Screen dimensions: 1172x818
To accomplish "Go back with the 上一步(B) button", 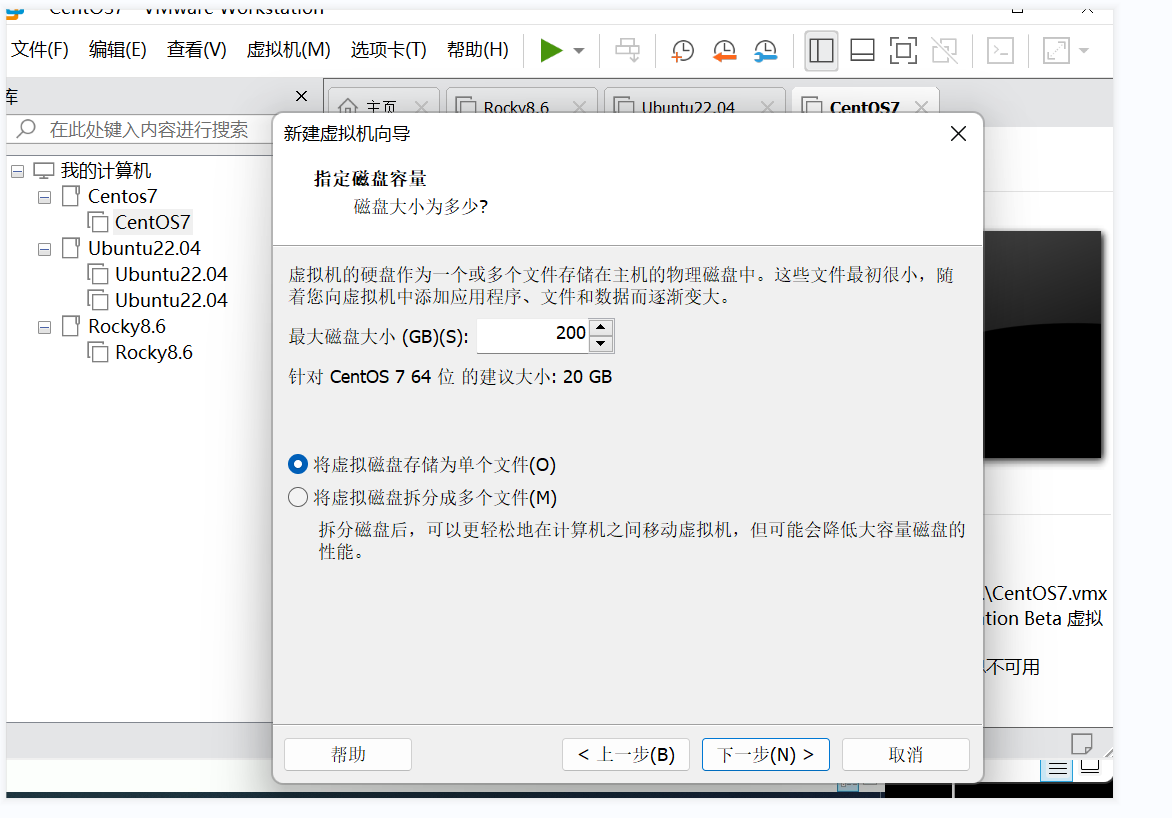I will coord(626,754).
